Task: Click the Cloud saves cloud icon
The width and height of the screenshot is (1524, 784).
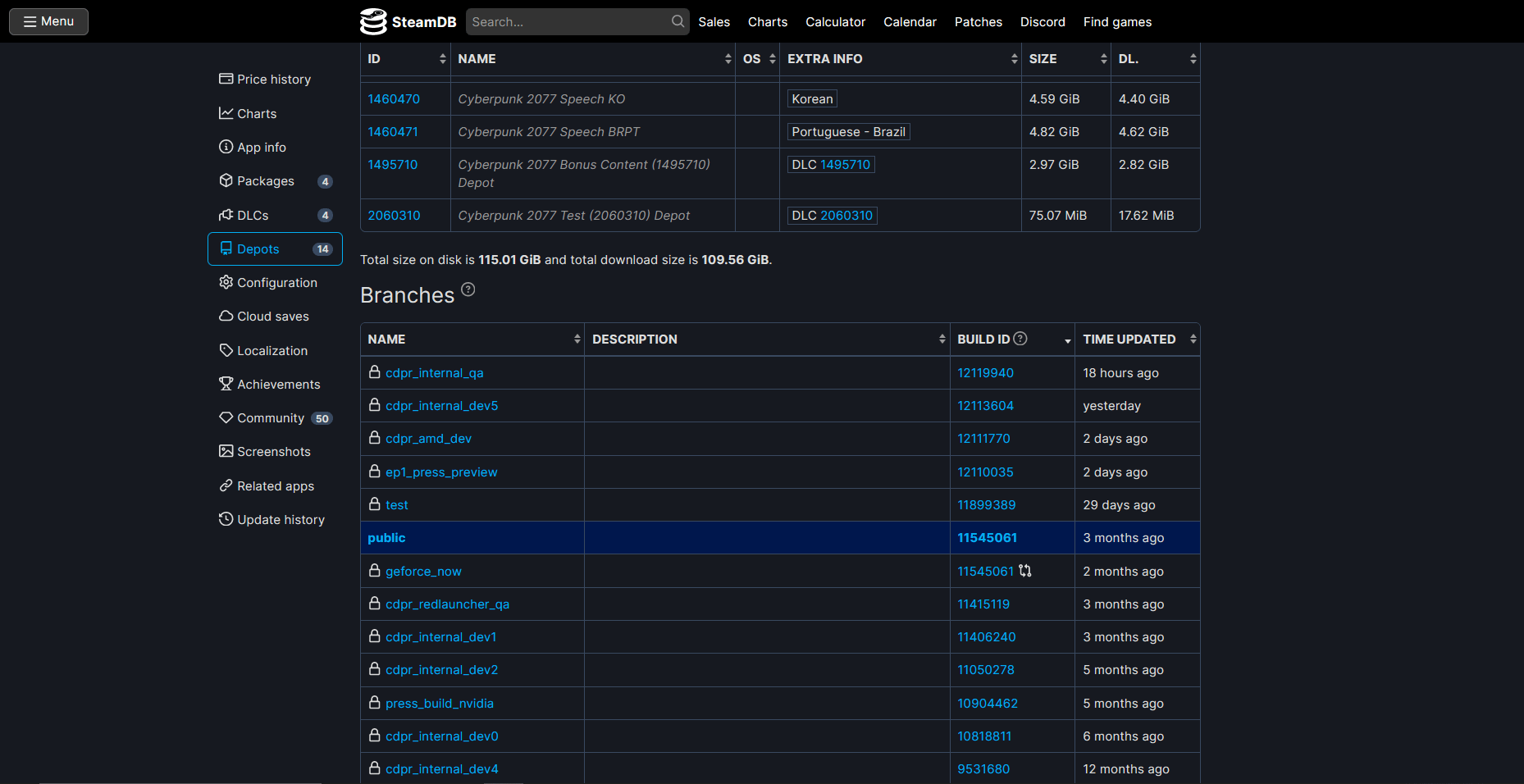Action: [226, 316]
